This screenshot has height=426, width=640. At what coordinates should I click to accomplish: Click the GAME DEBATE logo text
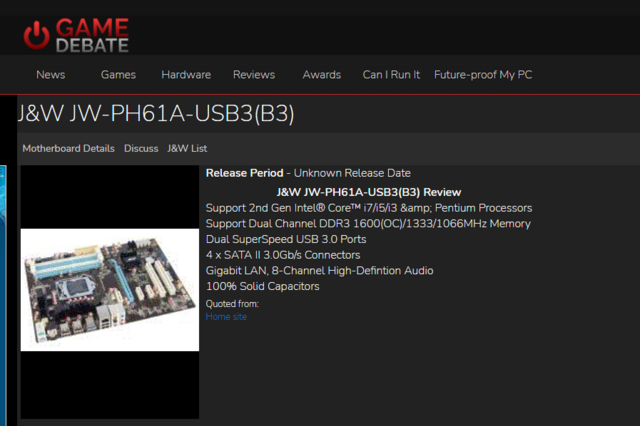click(92, 32)
